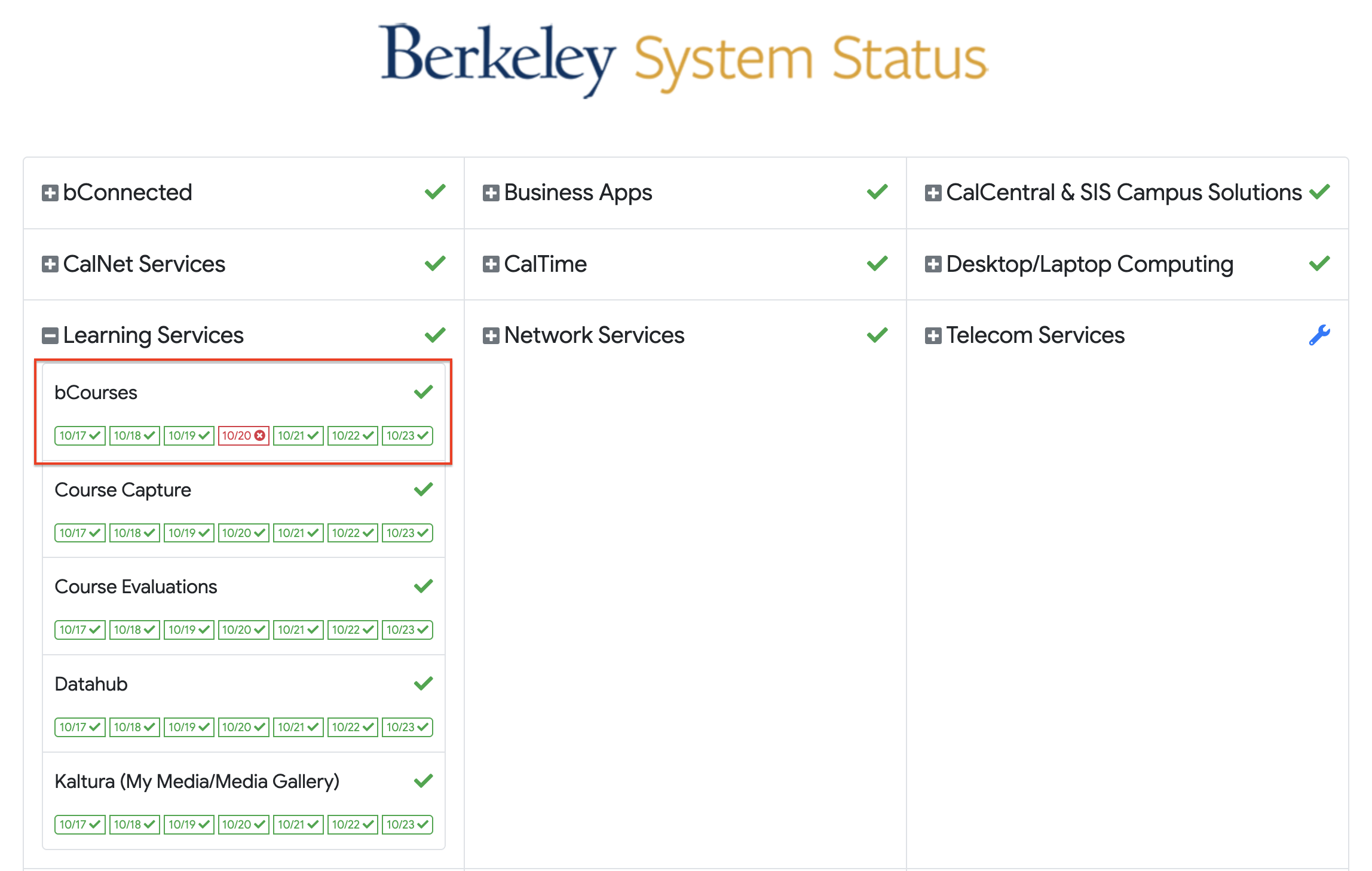Click the Datahub service label
The height and width of the screenshot is (871, 1372).
pyautogui.click(x=91, y=683)
